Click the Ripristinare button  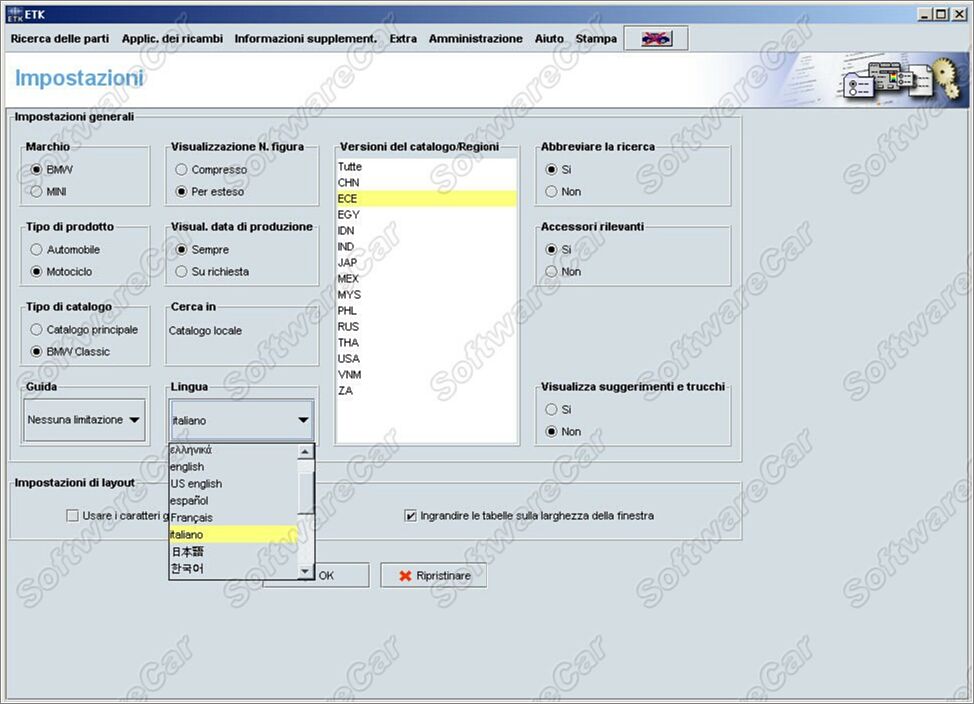(x=434, y=576)
